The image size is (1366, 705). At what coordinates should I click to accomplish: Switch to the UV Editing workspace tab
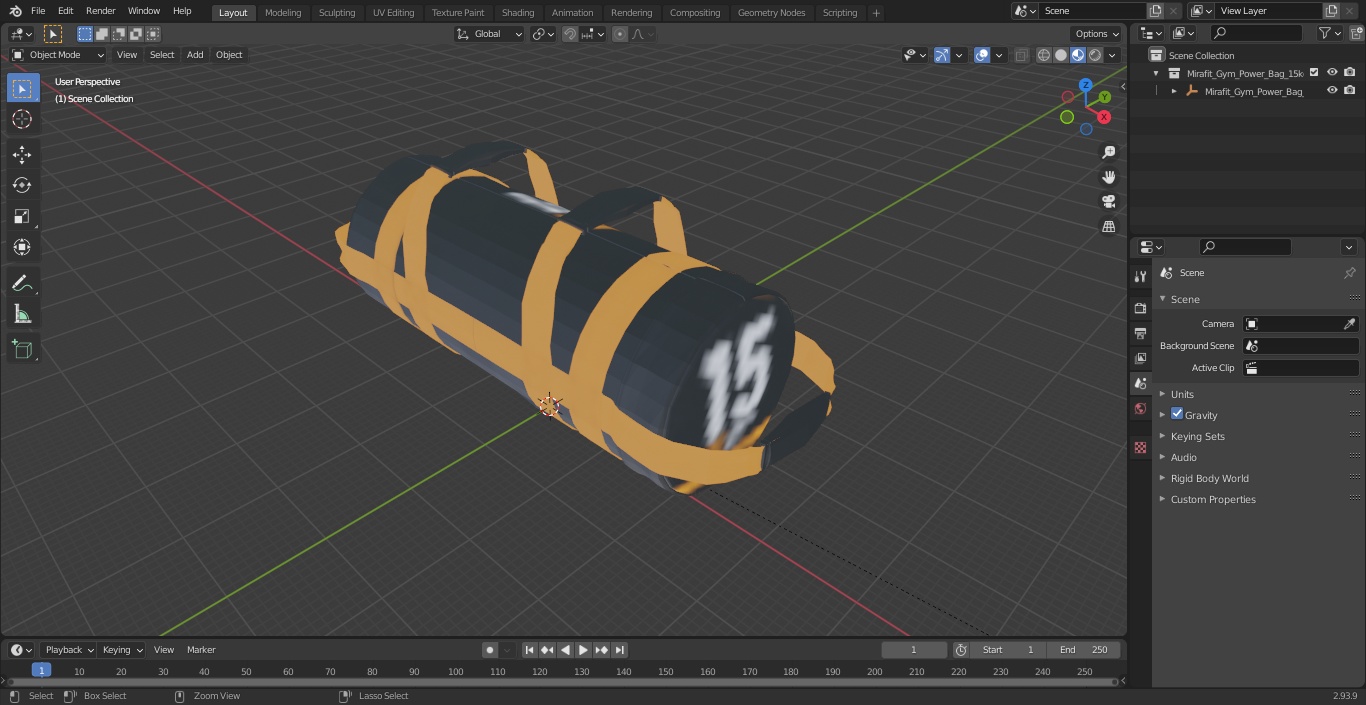coord(393,12)
